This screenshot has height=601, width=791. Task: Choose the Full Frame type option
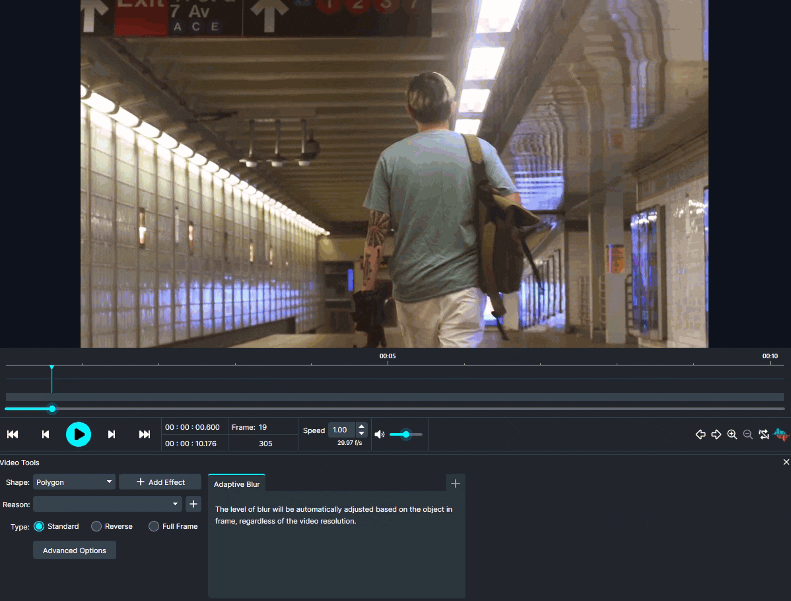pos(154,526)
